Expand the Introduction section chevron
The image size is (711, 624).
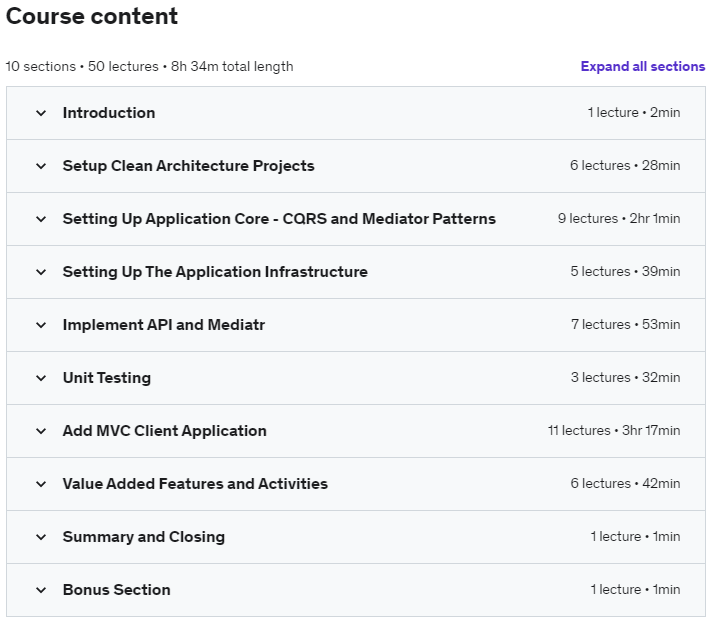[41, 113]
